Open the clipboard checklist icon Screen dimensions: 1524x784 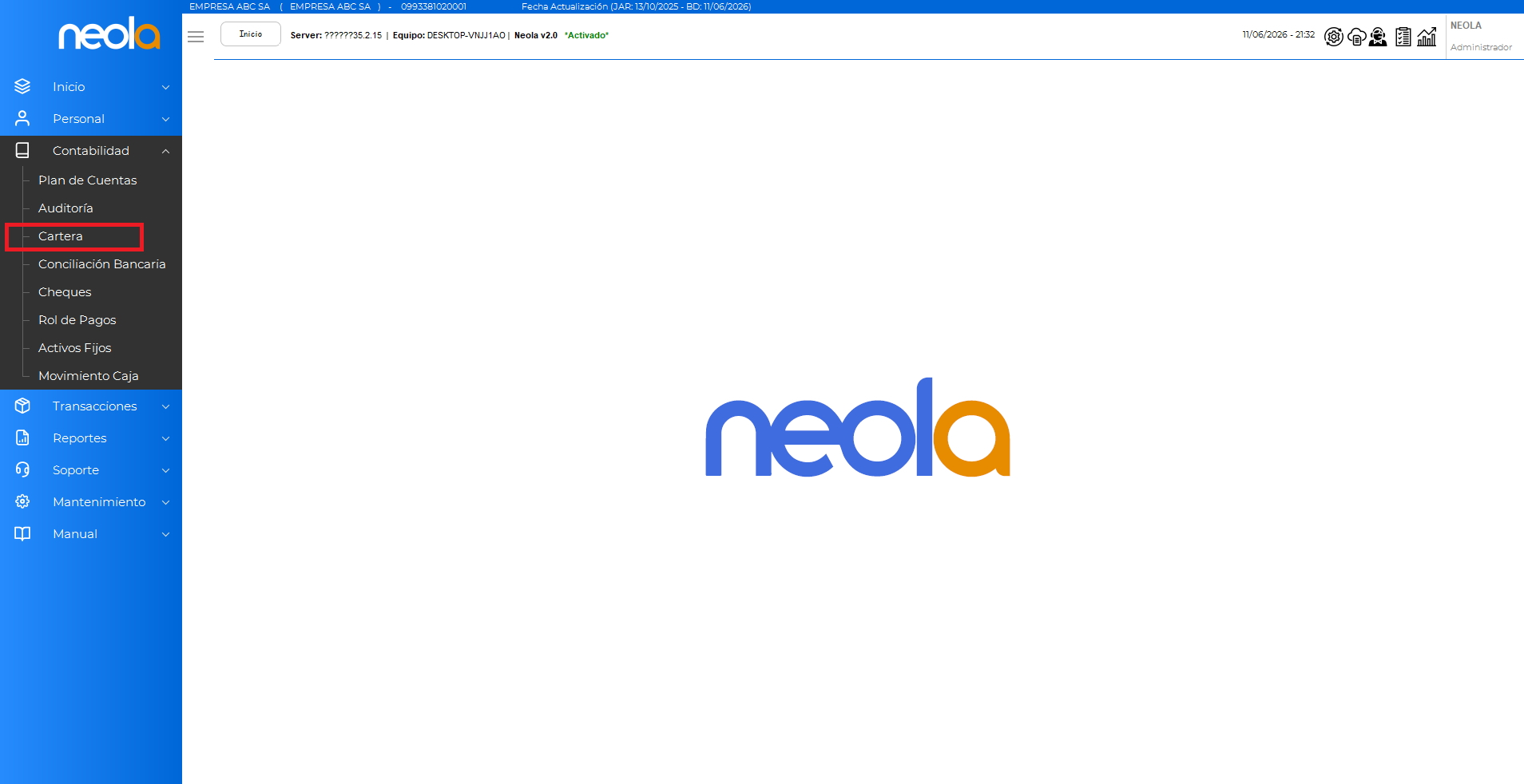point(1403,37)
